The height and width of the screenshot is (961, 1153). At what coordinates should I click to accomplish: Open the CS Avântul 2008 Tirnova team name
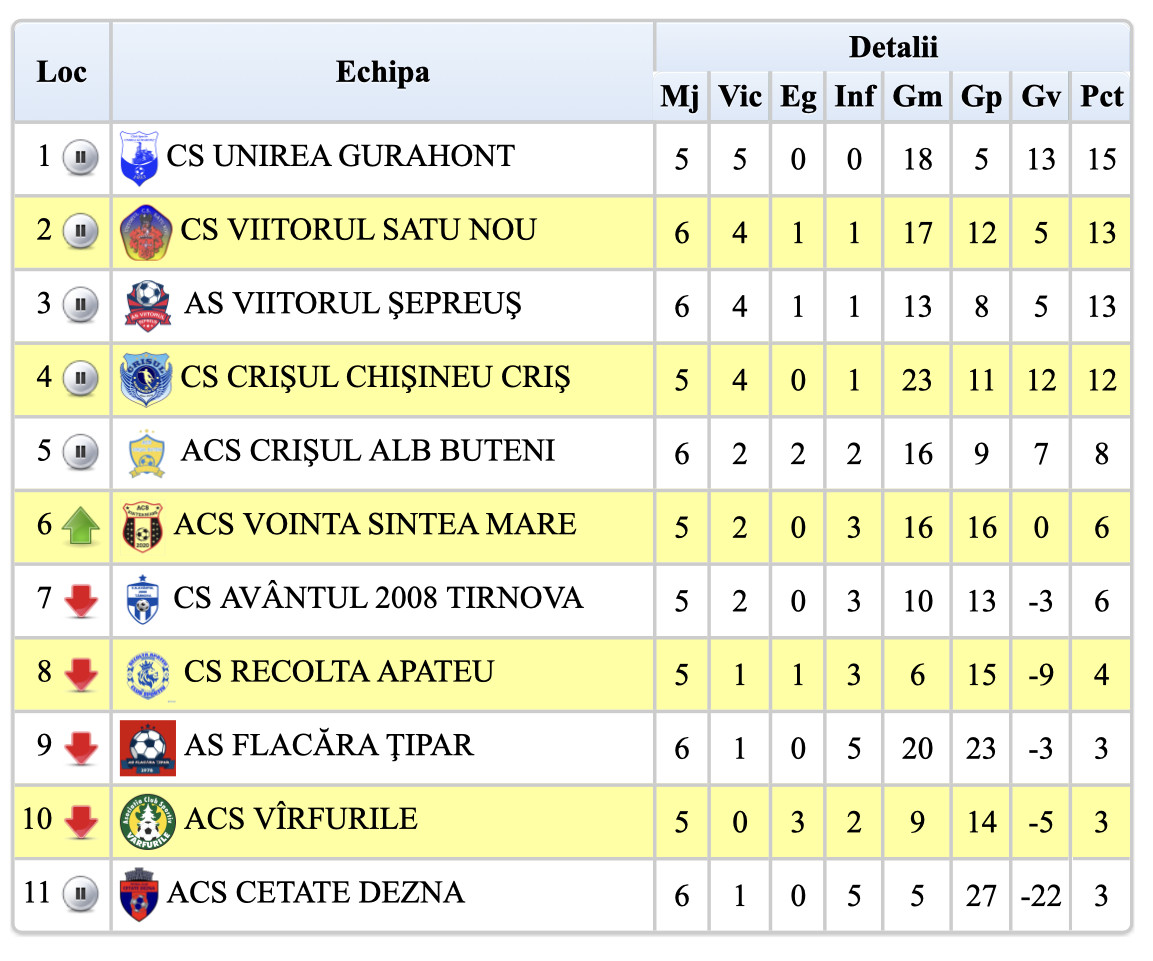378,598
